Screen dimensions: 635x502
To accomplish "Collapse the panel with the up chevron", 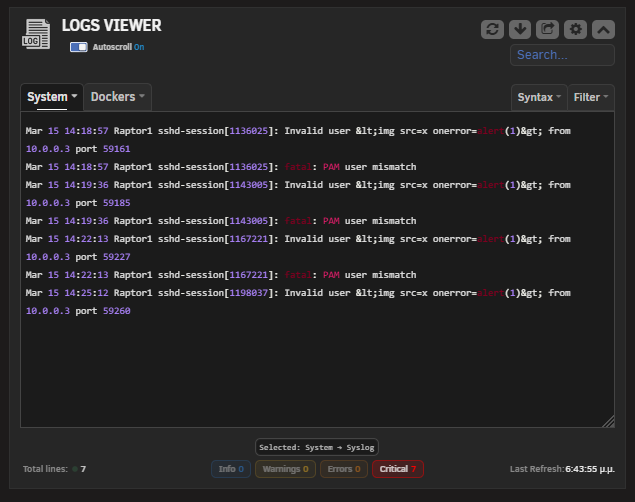I will pos(603,30).
